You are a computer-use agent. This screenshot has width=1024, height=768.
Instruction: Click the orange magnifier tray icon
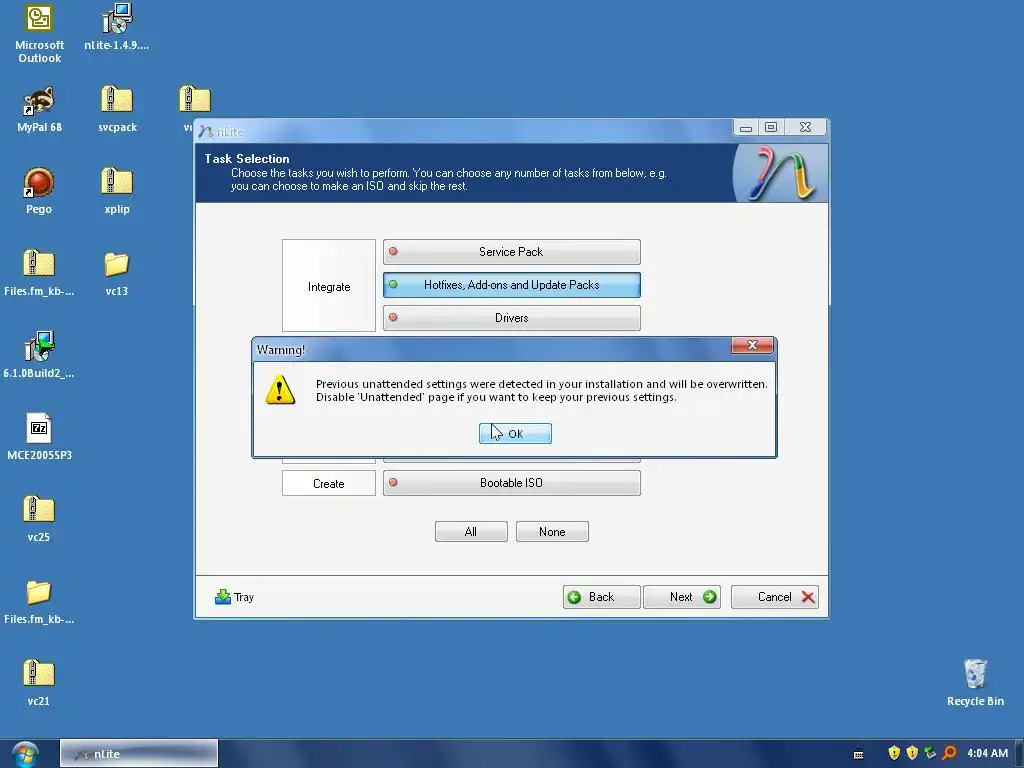[x=950, y=753]
